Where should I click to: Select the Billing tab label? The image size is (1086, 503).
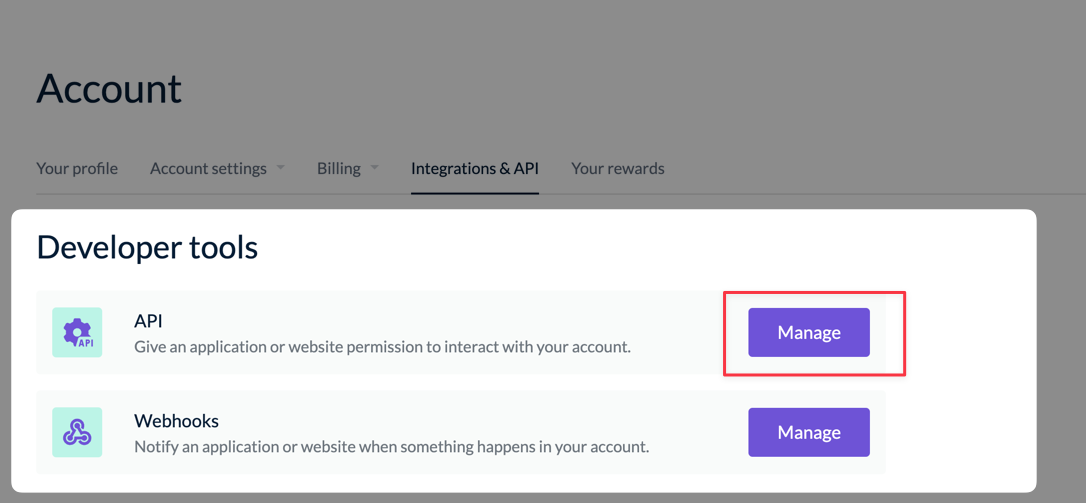pos(338,168)
